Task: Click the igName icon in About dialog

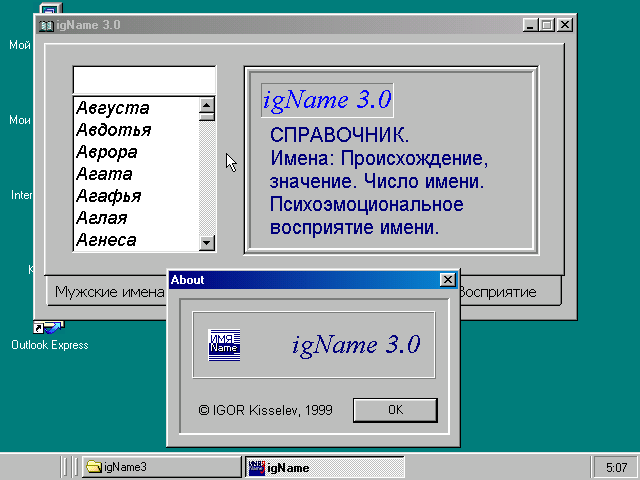Action: (x=224, y=344)
